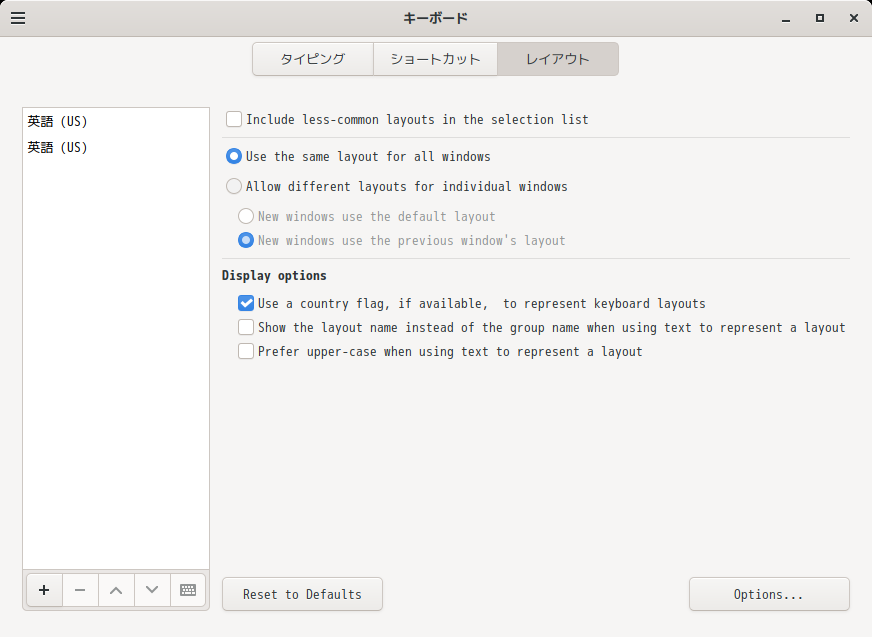Select the レイアウト tab
This screenshot has width=872, height=637.
click(557, 59)
